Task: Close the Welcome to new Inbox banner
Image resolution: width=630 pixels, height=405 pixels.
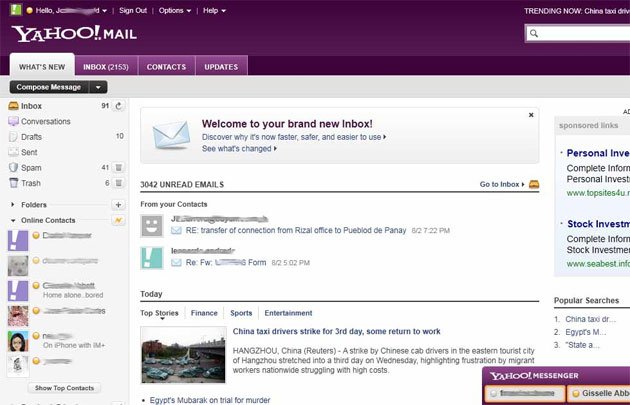Action: pos(531,115)
